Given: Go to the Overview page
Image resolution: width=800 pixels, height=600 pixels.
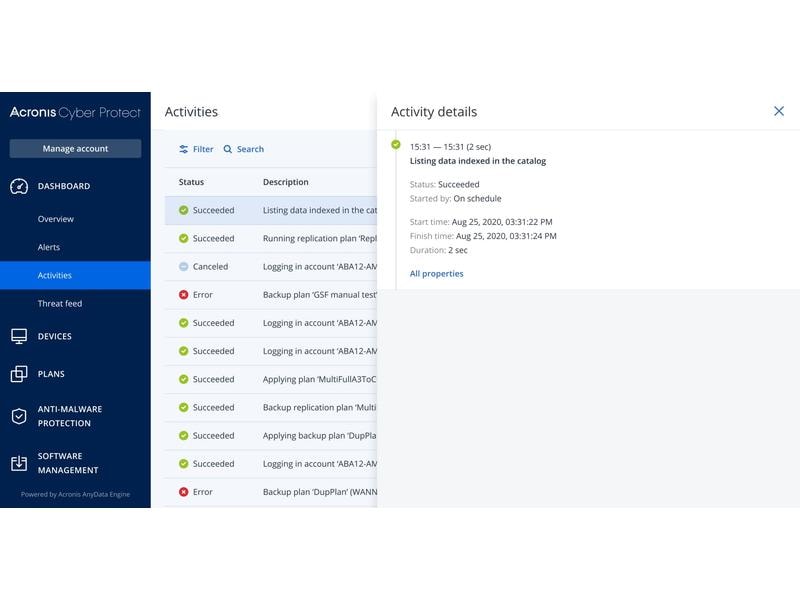Looking at the screenshot, I should pos(56,219).
